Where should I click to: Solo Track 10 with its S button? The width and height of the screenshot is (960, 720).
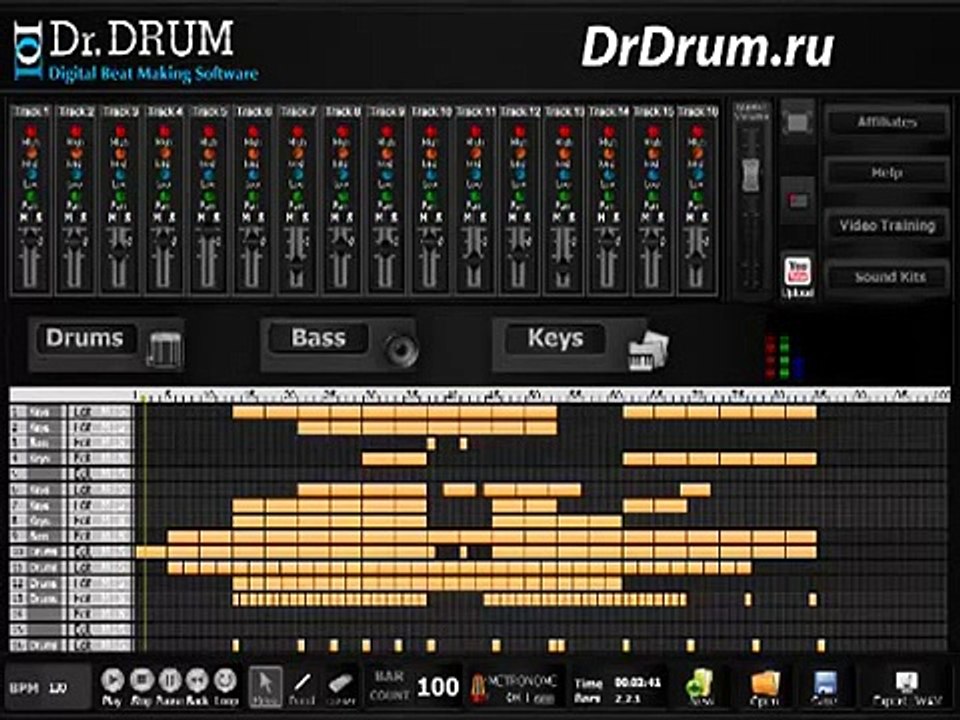point(438,217)
